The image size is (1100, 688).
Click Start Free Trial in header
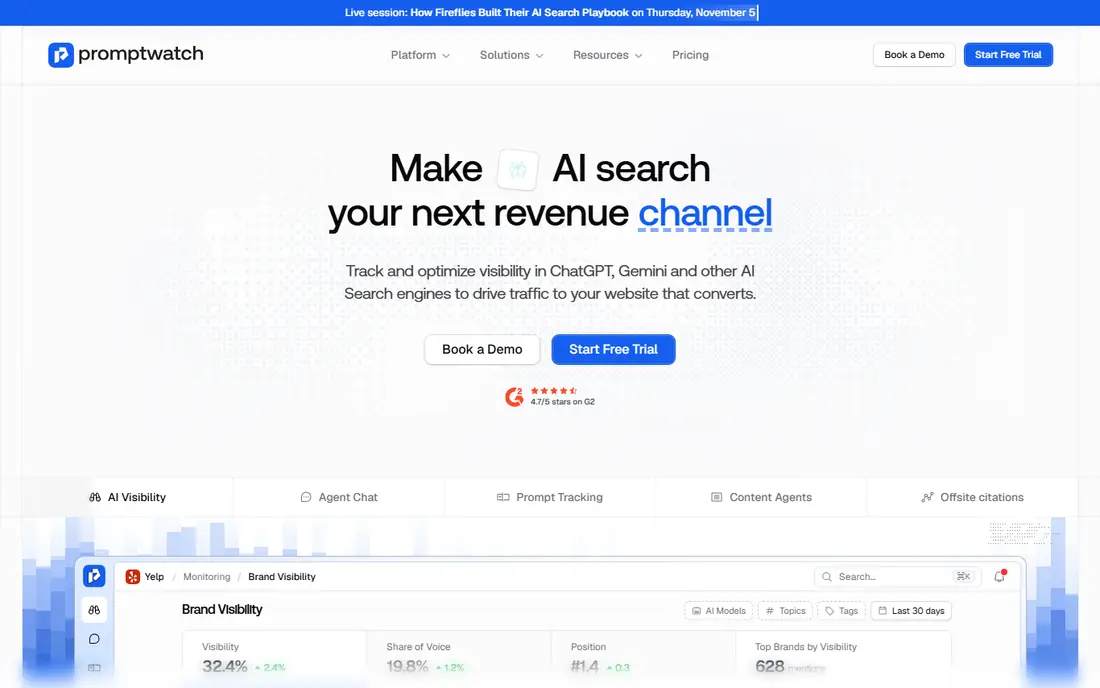coord(1008,55)
